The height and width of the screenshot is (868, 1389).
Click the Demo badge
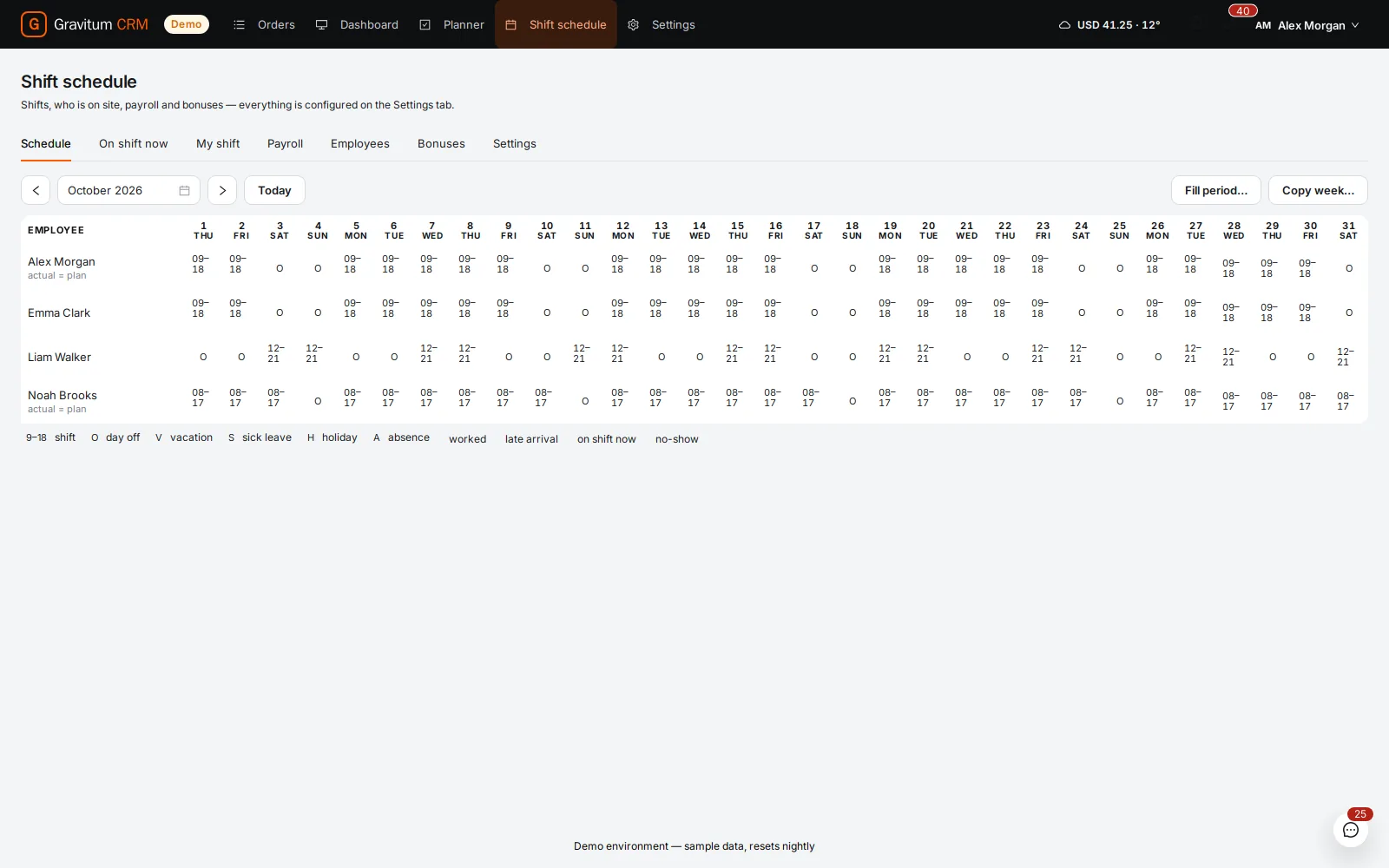tap(187, 24)
